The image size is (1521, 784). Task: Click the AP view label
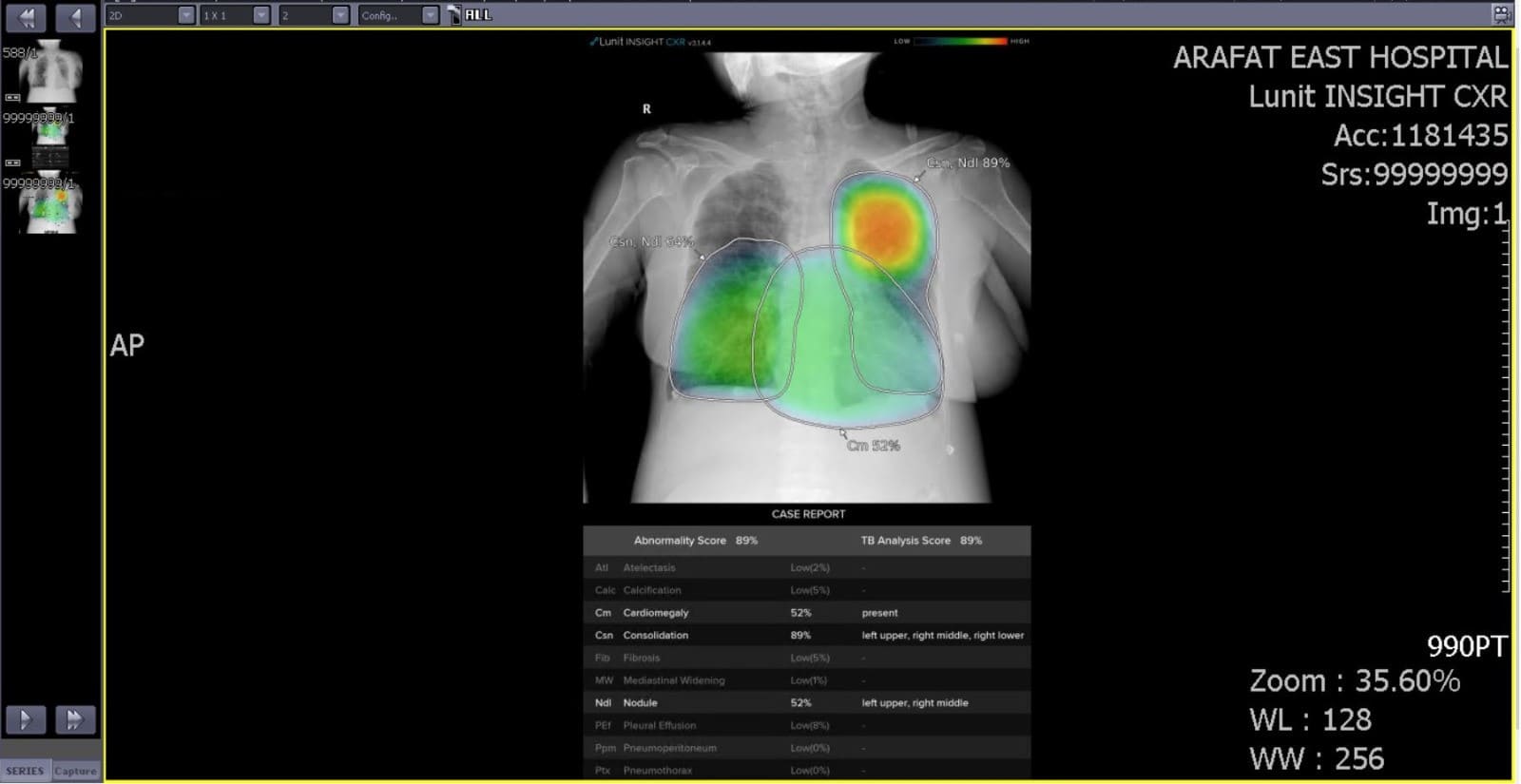127,345
